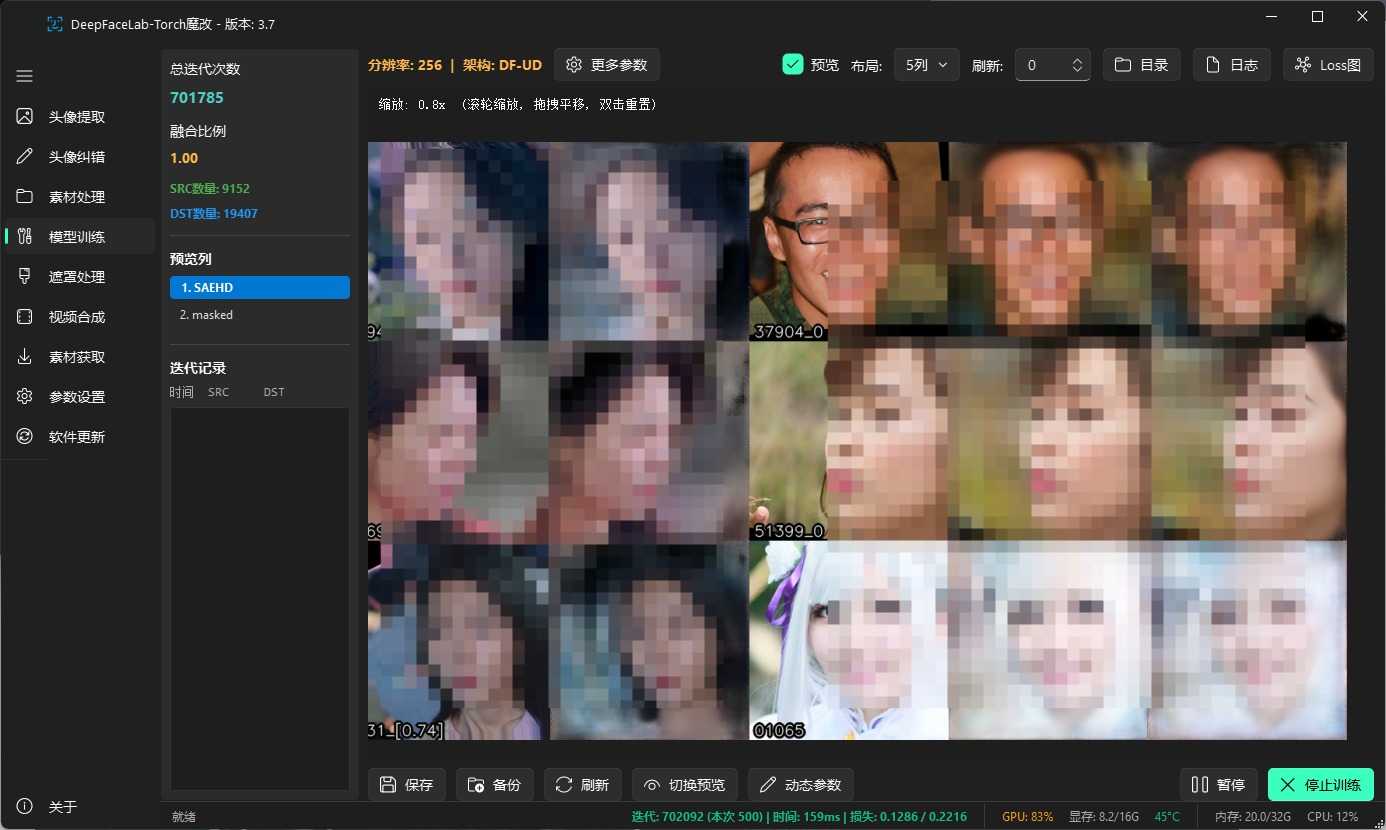This screenshot has height=830, width=1386.
Task: Open the Loss图 chart
Action: 1328,65
